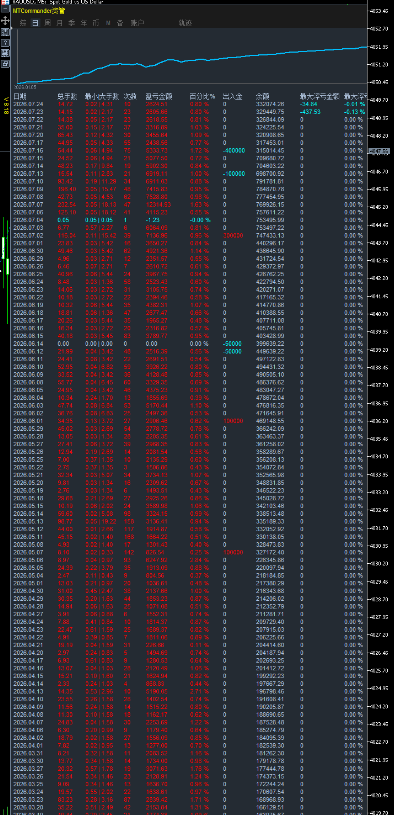Click the 日期 column header

click(20, 97)
